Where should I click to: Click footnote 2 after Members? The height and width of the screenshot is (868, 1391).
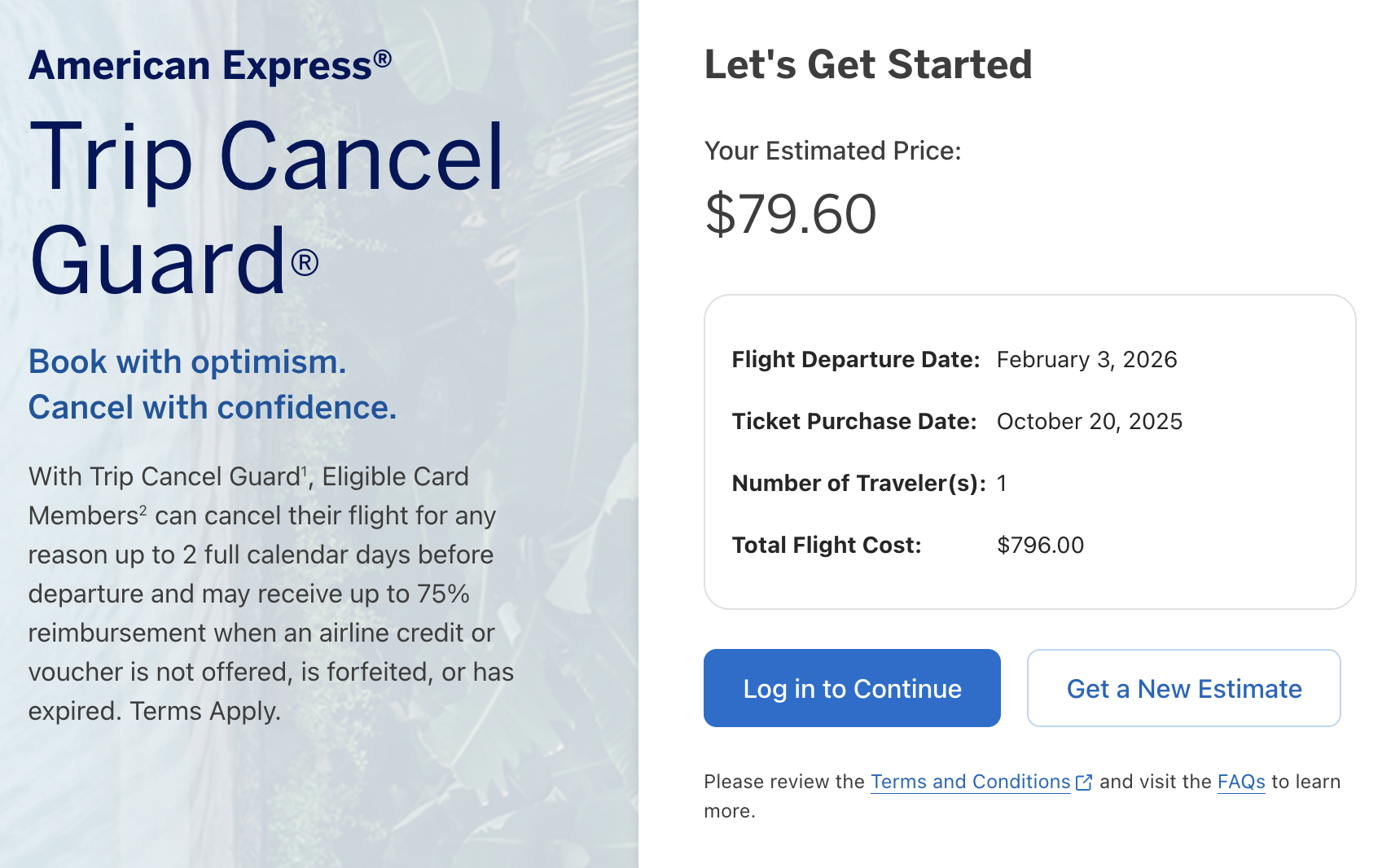pyautogui.click(x=143, y=509)
